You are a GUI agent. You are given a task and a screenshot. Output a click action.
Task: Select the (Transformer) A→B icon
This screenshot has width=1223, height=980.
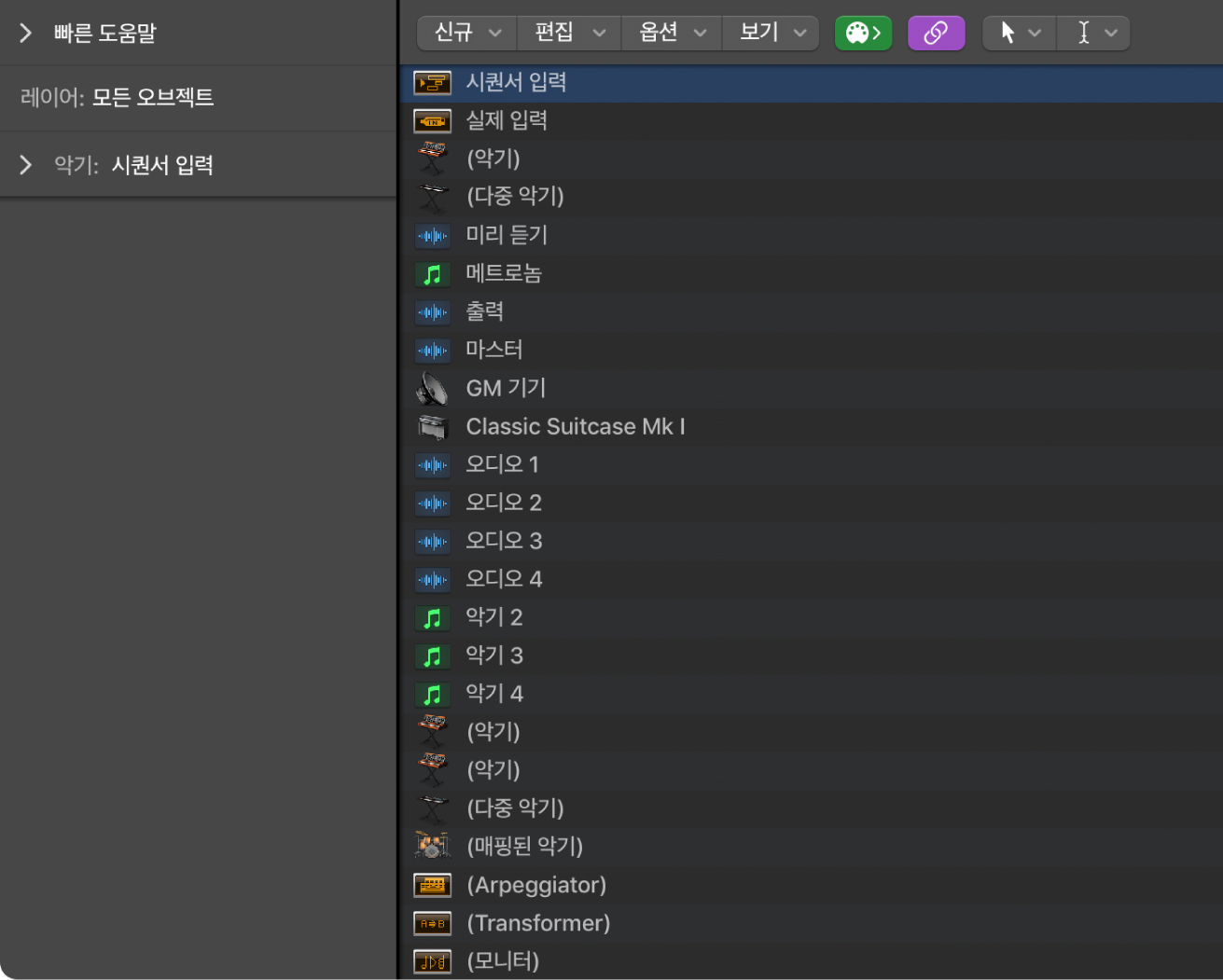(432, 924)
